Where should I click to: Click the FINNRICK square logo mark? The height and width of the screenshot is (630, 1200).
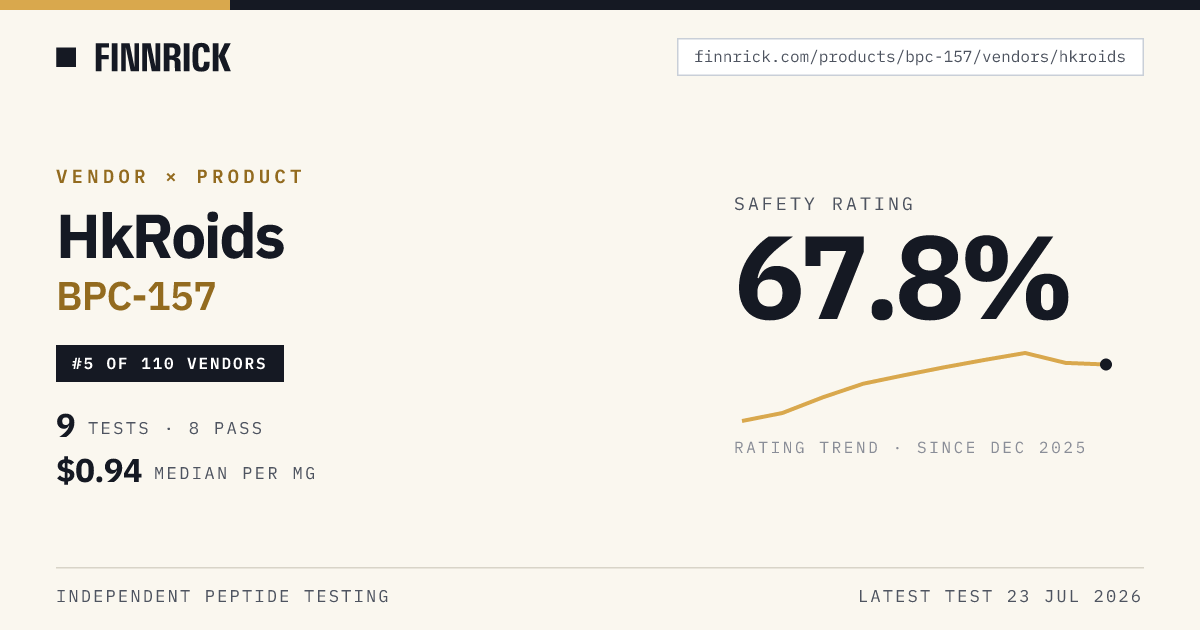(x=66, y=57)
